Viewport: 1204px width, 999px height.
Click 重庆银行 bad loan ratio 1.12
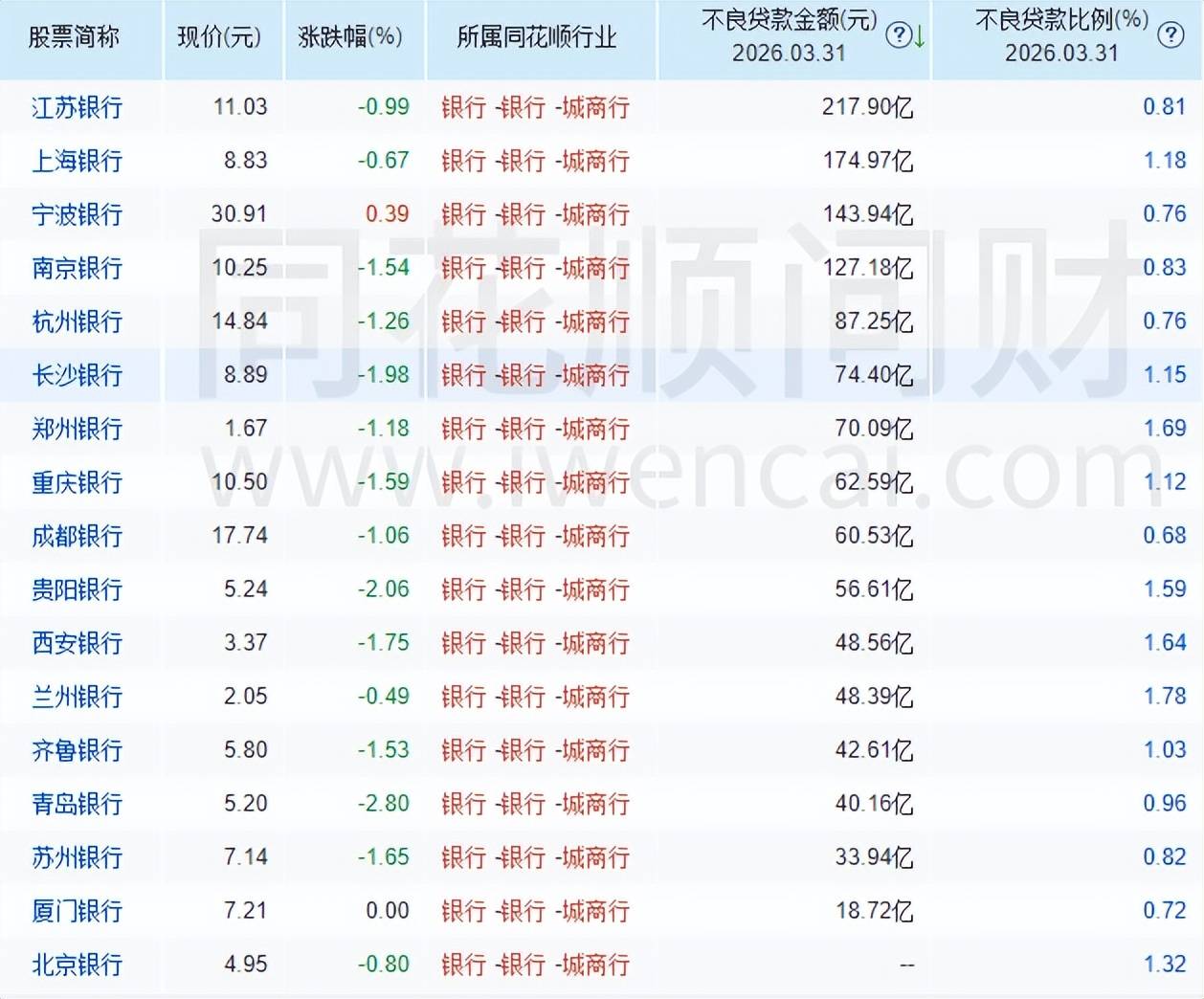[x=1165, y=481]
